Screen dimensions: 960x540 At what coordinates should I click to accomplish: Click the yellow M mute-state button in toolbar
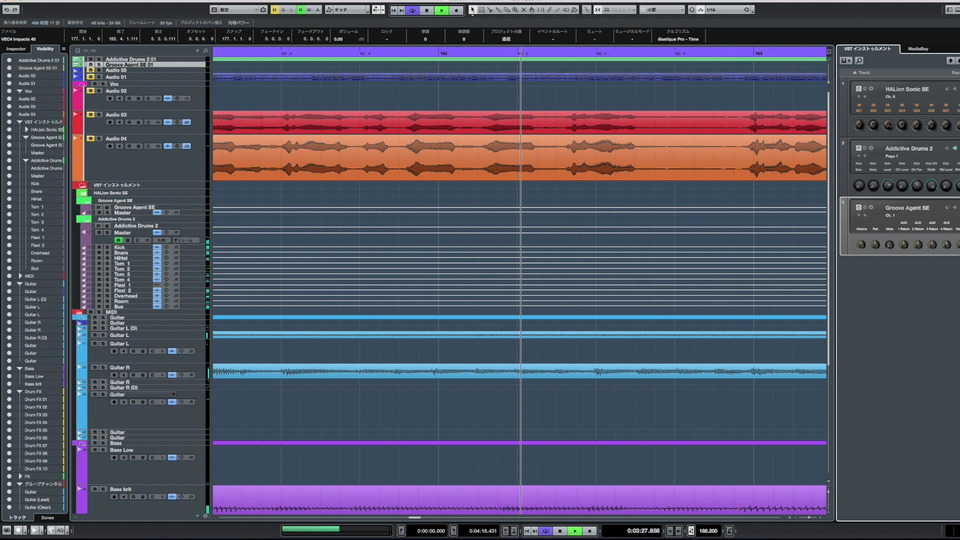click(275, 10)
